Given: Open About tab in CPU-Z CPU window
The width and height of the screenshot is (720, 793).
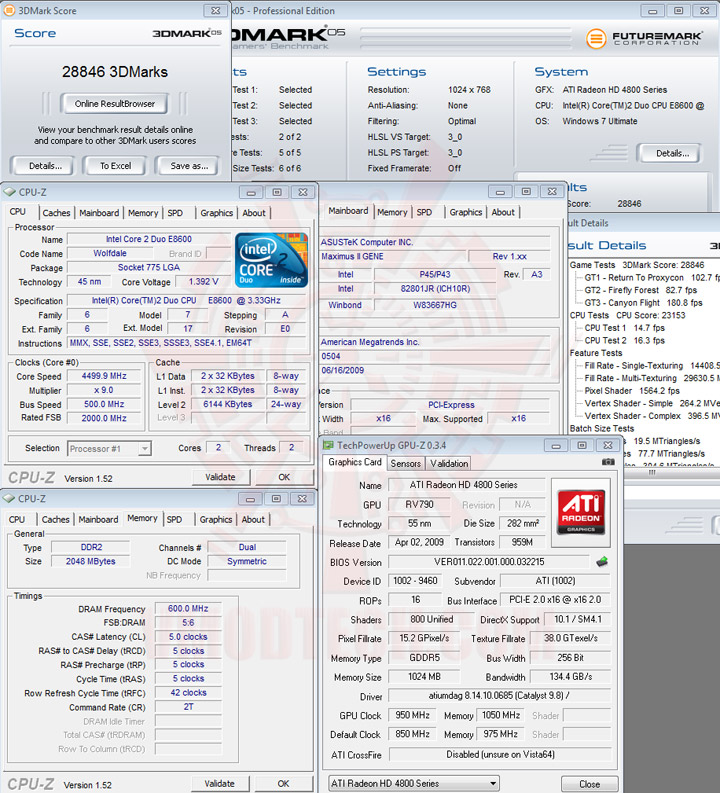Looking at the screenshot, I should [254, 213].
